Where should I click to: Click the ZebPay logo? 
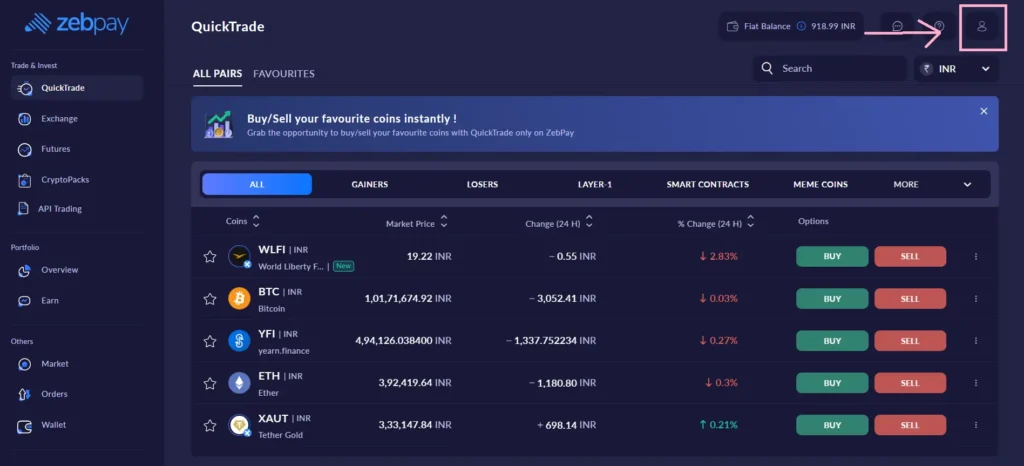(x=76, y=24)
